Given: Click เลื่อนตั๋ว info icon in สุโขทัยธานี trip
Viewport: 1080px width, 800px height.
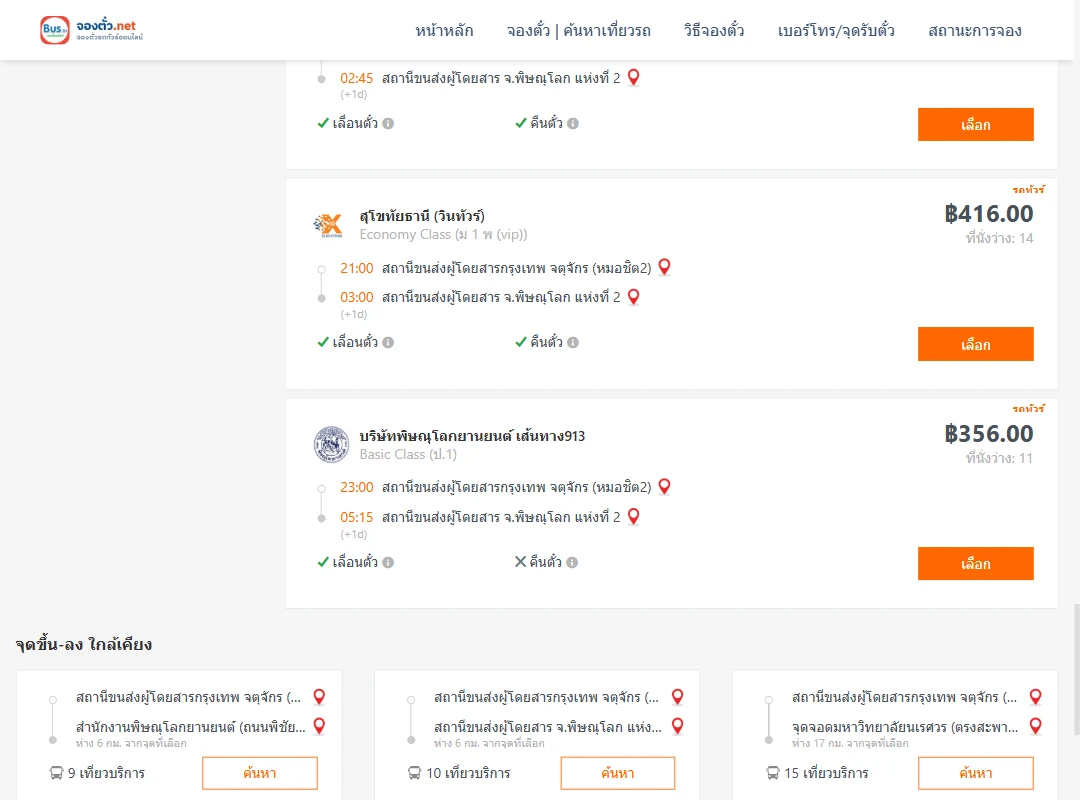Looking at the screenshot, I should click(388, 342).
